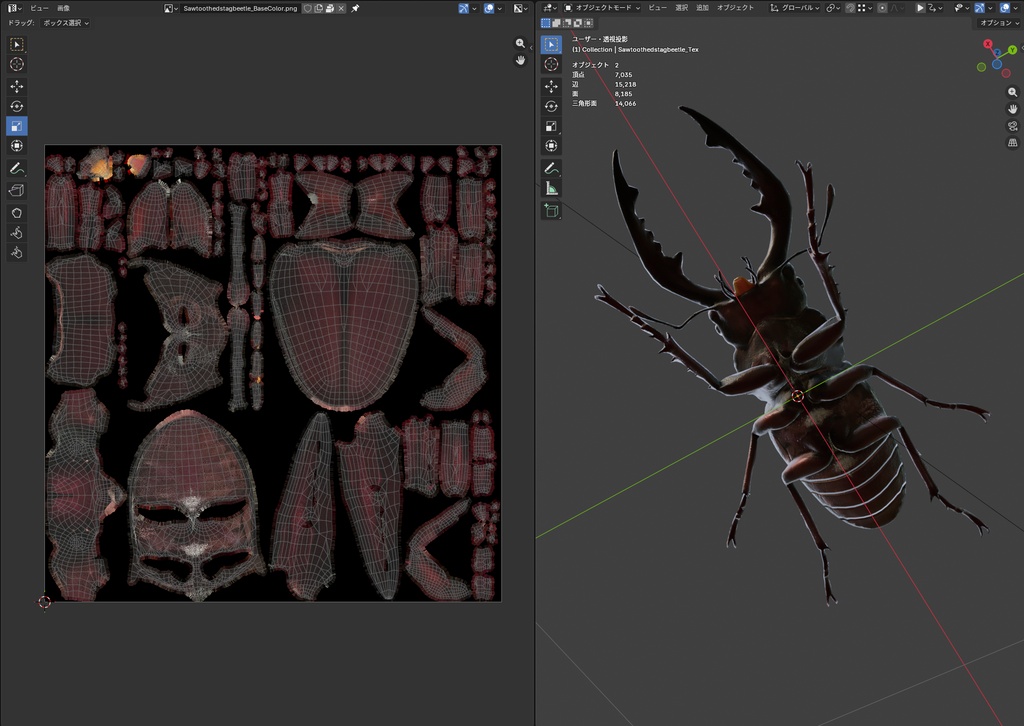The image size is (1024, 726).
Task: Click the red X axis on gizmo
Action: [x=987, y=44]
